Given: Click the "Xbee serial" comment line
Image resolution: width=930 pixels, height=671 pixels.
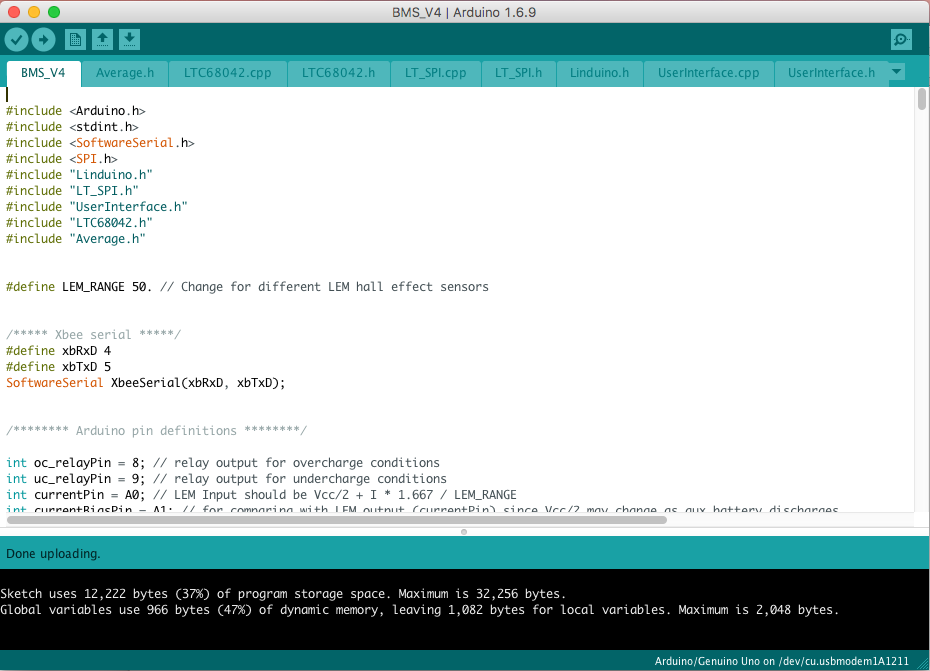Looking at the screenshot, I should (x=94, y=335).
